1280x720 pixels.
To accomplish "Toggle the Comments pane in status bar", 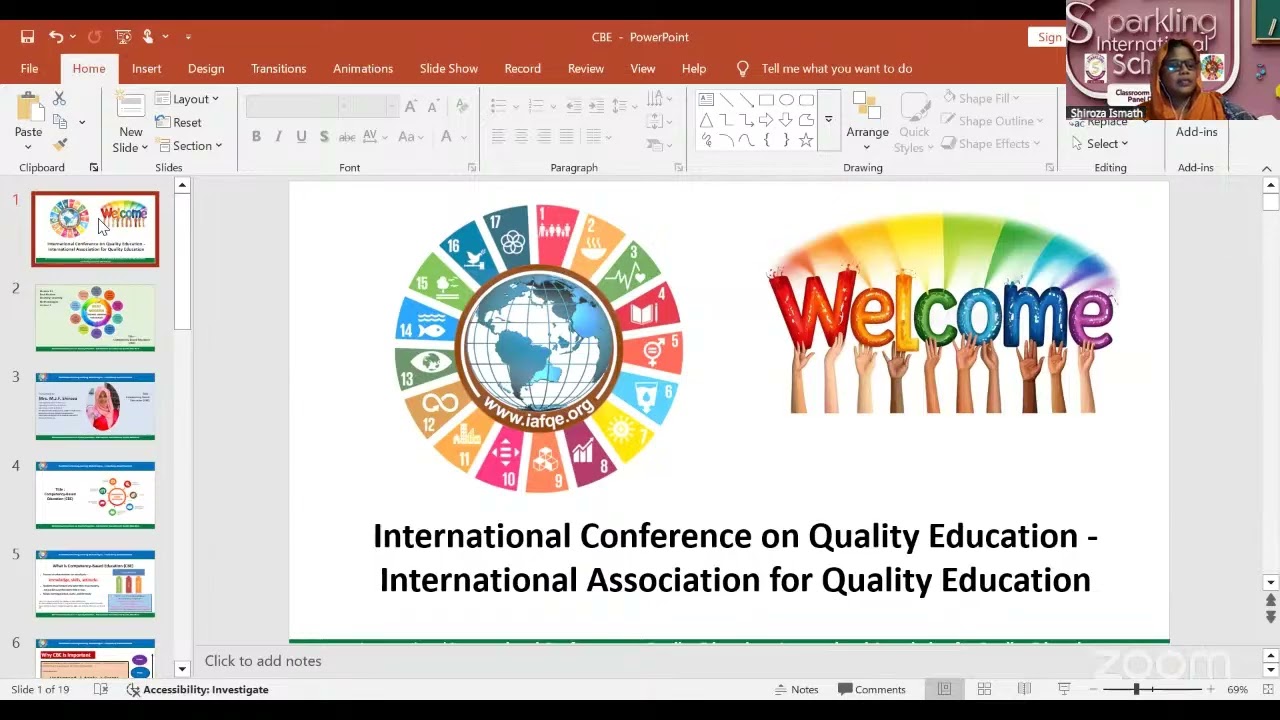I will tap(872, 689).
